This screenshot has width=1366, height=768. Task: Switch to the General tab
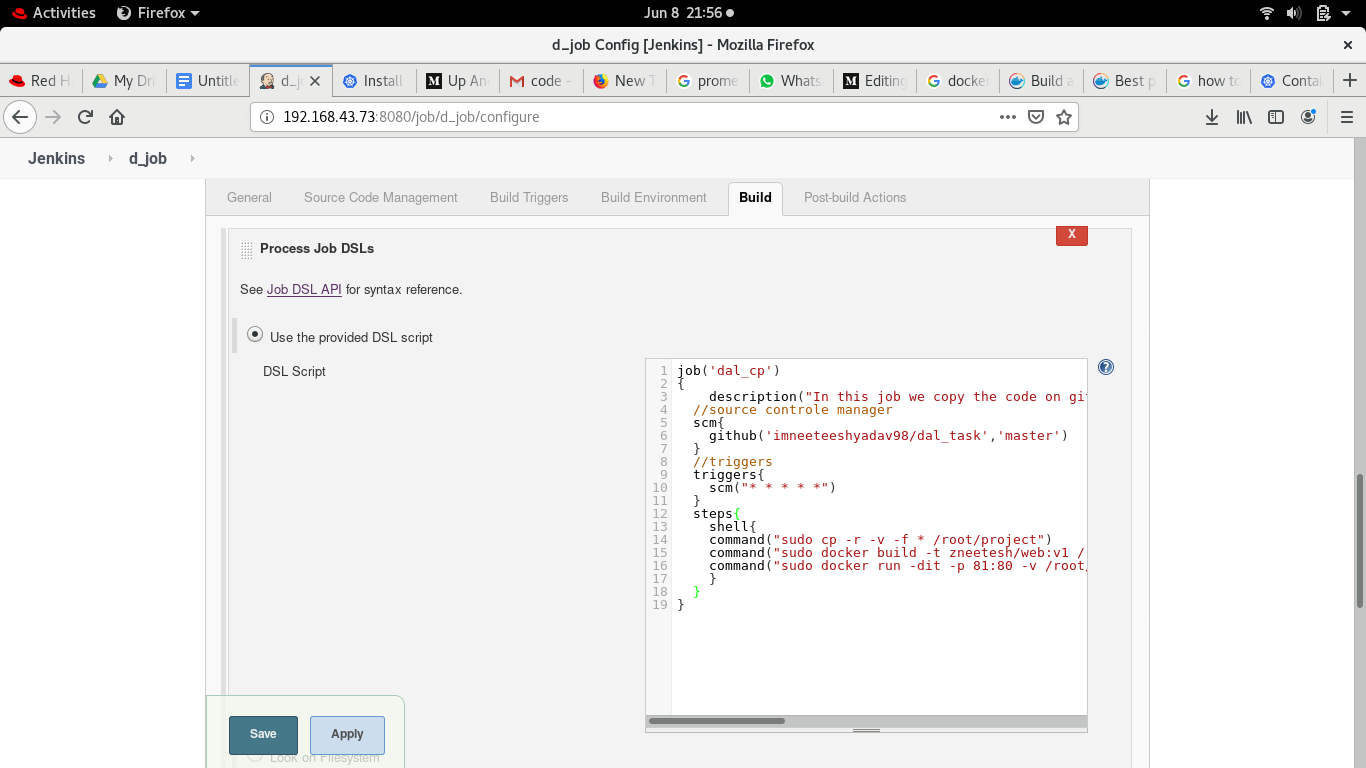tap(249, 198)
